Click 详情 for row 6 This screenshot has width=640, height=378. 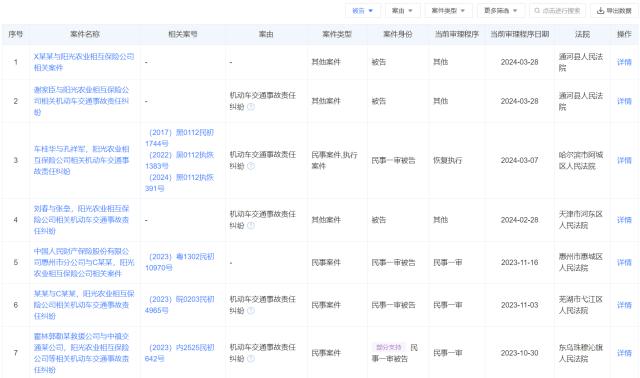624,305
